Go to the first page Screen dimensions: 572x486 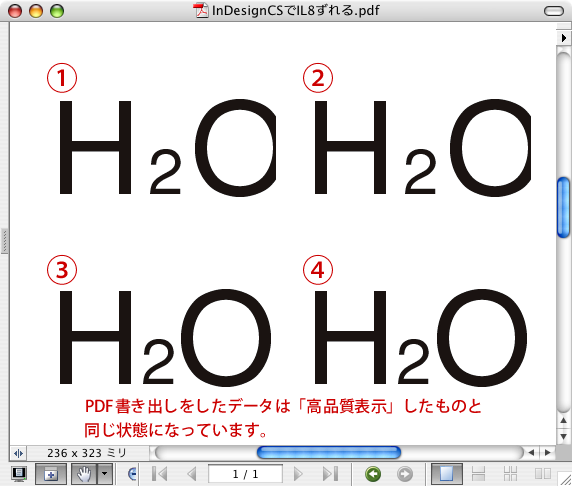click(x=159, y=474)
